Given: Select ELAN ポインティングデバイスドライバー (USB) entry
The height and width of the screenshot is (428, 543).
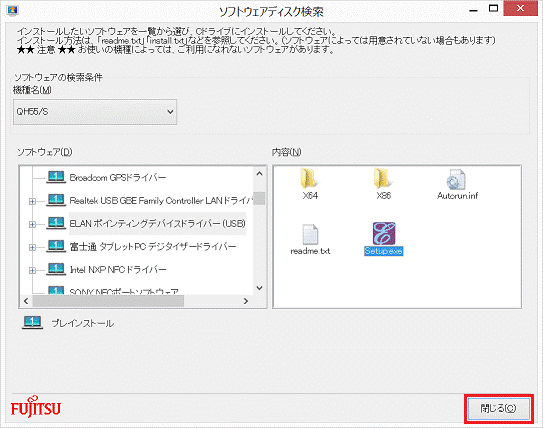Looking at the screenshot, I should pos(158,224).
